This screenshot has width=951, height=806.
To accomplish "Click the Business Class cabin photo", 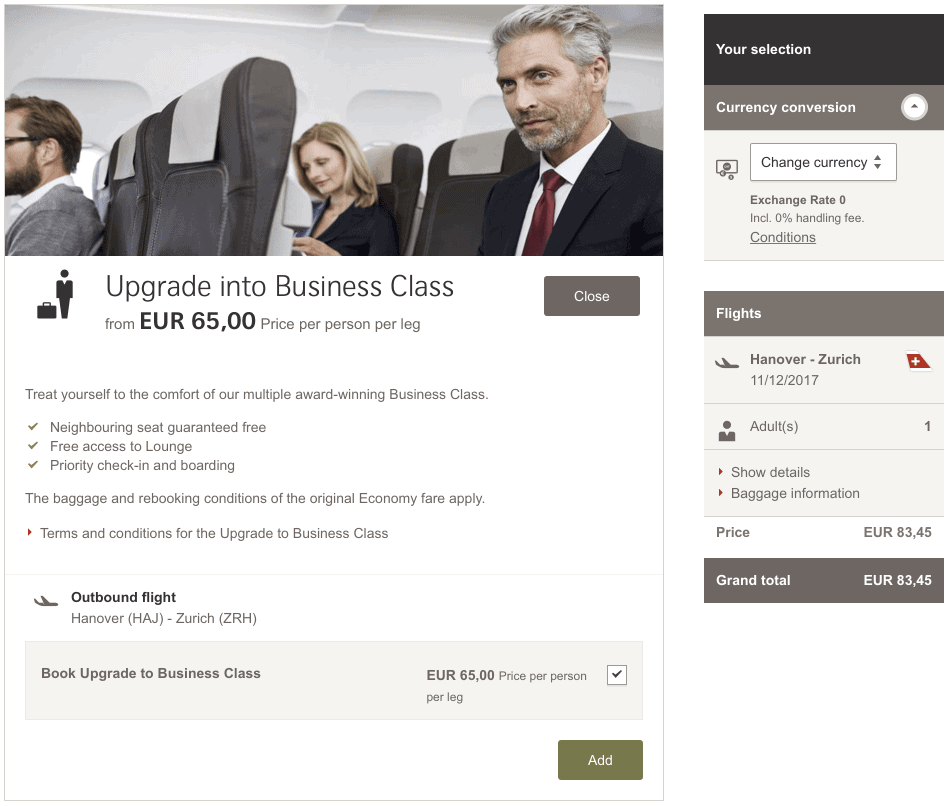I will pyautogui.click(x=333, y=130).
